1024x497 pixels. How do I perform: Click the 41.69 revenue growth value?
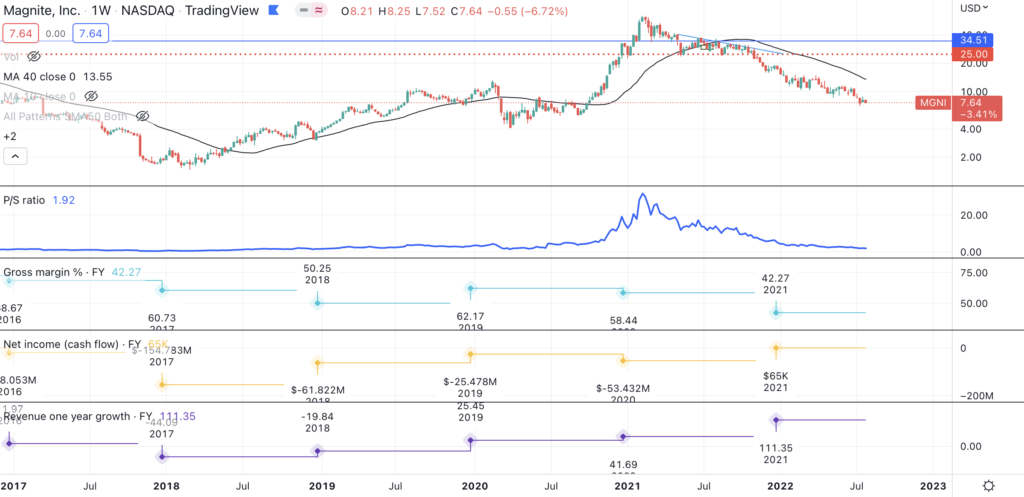click(623, 465)
